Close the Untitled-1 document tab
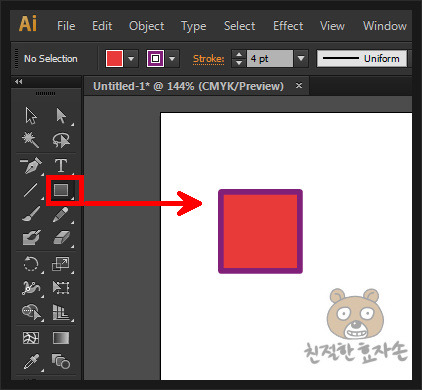The width and height of the screenshot is (422, 390). pyautogui.click(x=299, y=86)
